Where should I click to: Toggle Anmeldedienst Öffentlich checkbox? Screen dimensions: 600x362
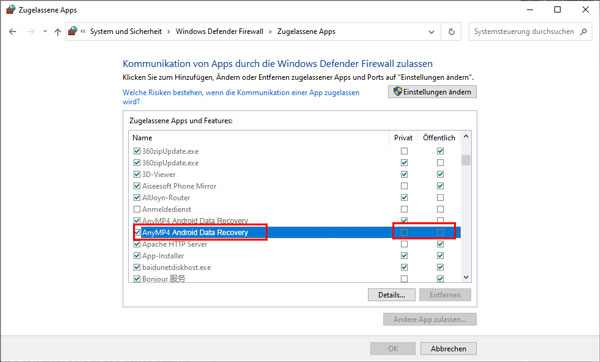440,209
